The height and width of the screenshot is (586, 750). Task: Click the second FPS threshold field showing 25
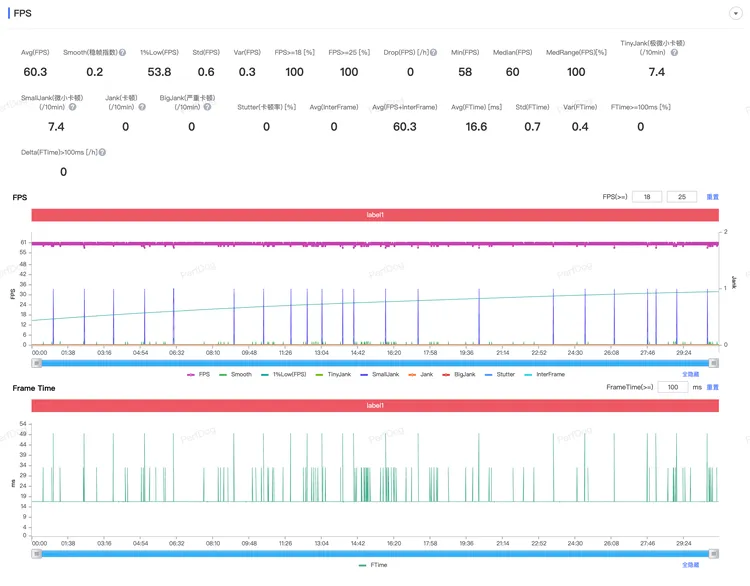682,197
